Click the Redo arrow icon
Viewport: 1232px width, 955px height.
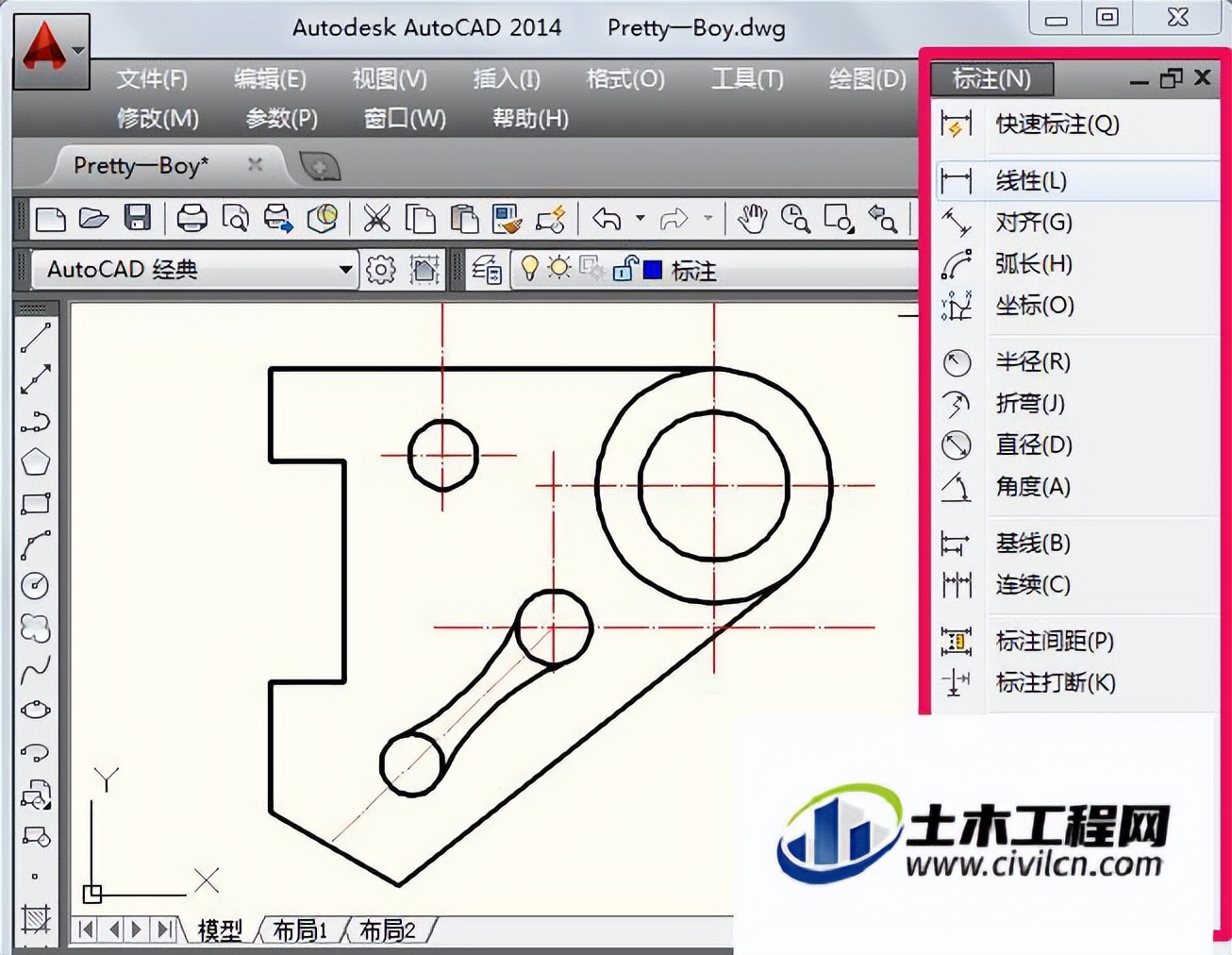(674, 219)
